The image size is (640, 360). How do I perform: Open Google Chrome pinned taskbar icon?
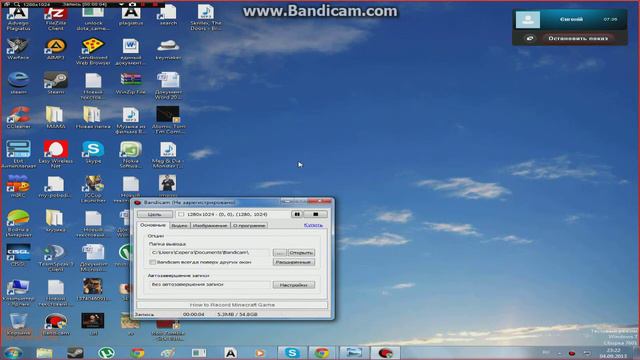[138, 353]
